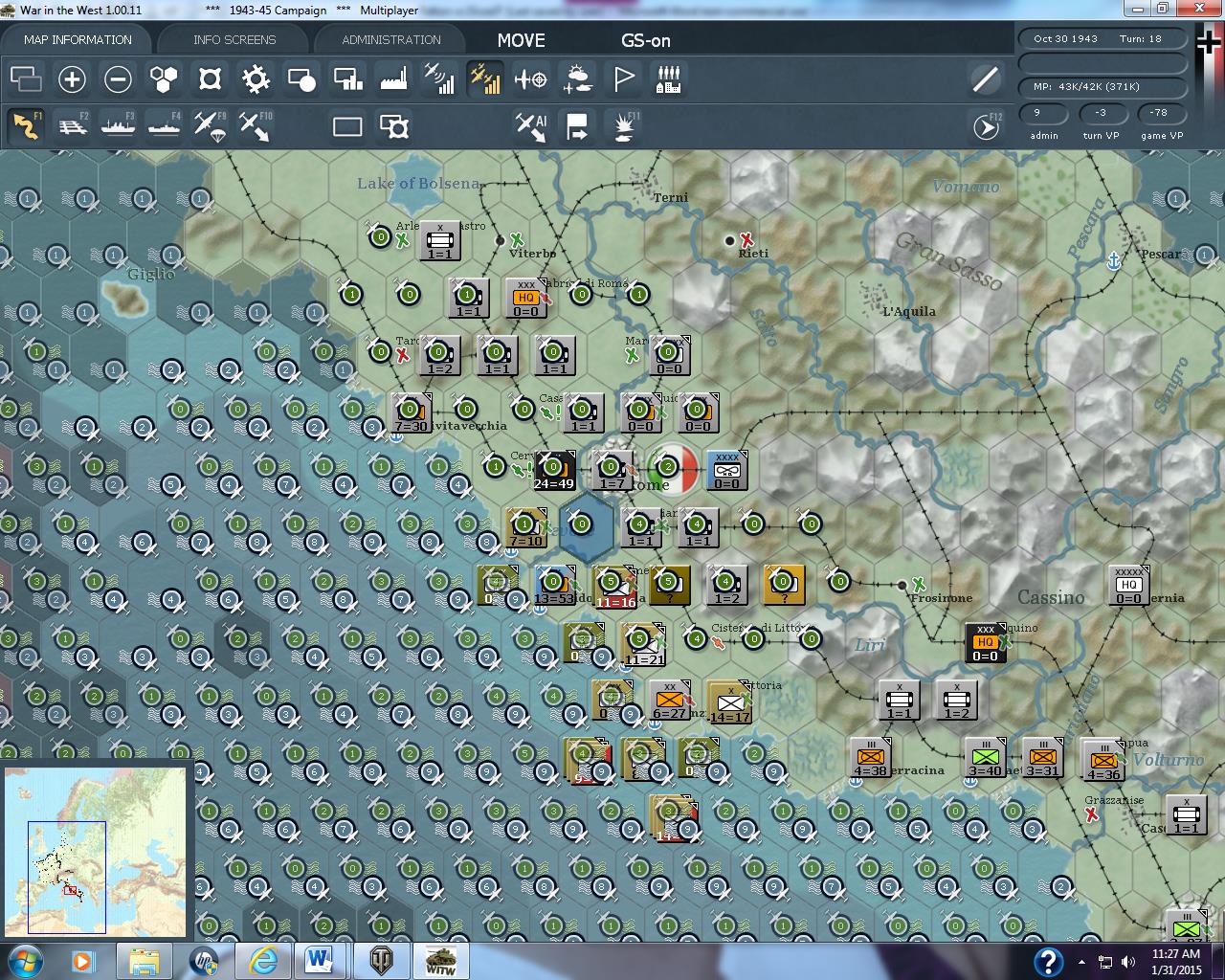
Task: Open the F11 battle explosion icon
Action: [x=623, y=126]
